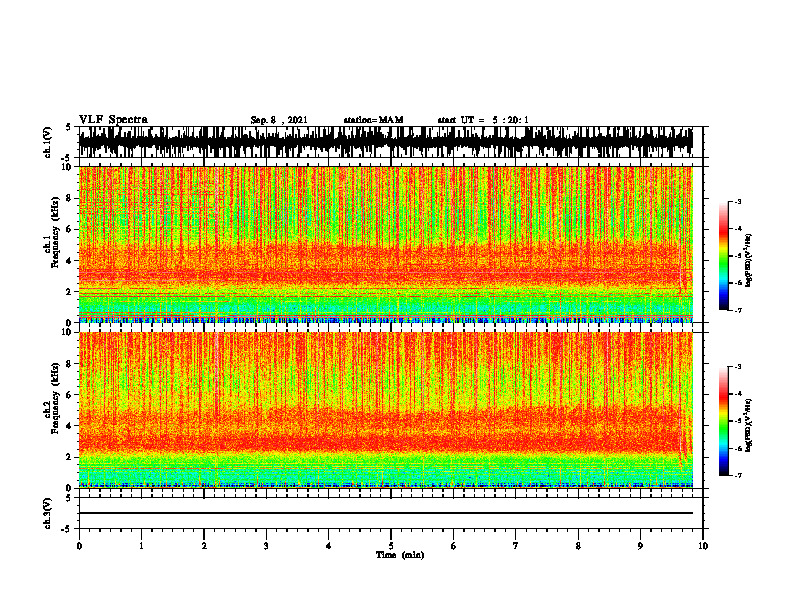The width and height of the screenshot is (792, 612).
Task: Click the ch.2 spectrogram panel
Action: (x=385, y=410)
